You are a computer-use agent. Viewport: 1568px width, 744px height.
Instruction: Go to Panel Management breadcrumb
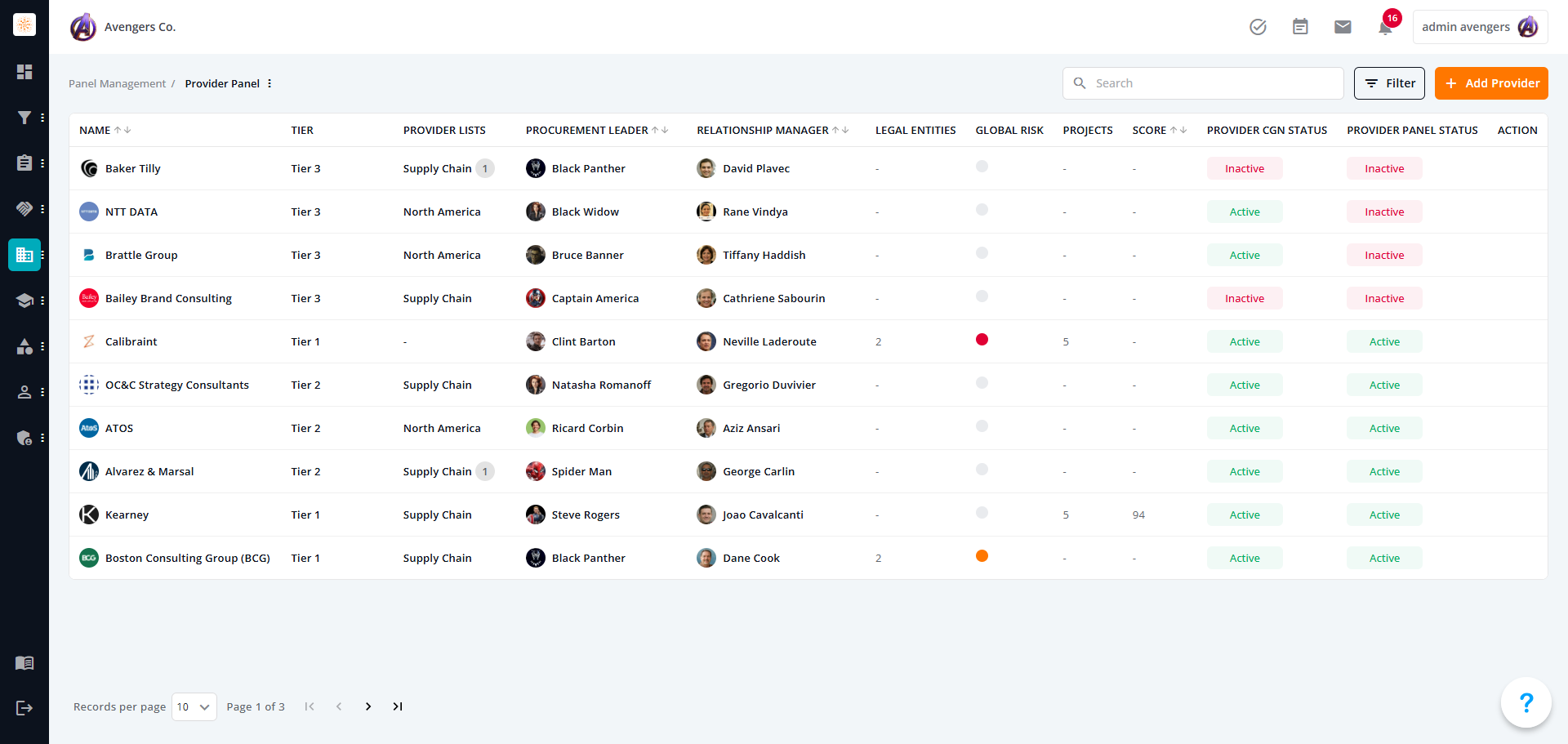117,83
